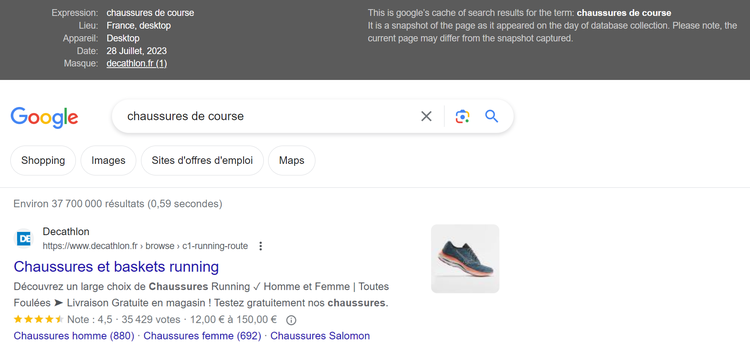Click the date 28 Juillet, 2023
The height and width of the screenshot is (360, 750).
tap(137, 51)
